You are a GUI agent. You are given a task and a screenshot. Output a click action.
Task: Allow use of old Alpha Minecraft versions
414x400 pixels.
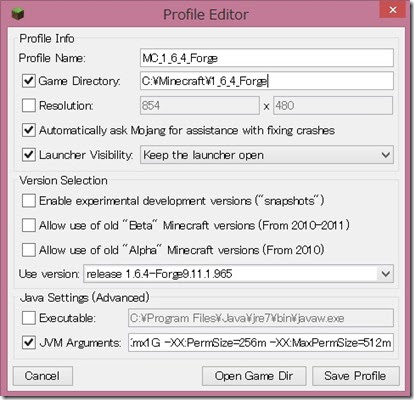click(x=29, y=250)
